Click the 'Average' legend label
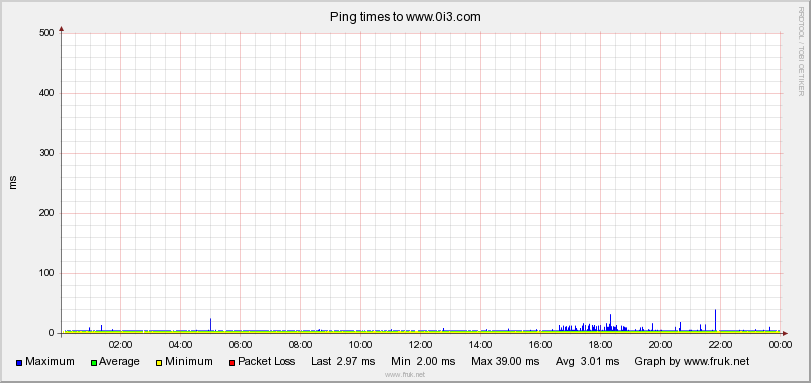The height and width of the screenshot is (383, 811). [119, 361]
